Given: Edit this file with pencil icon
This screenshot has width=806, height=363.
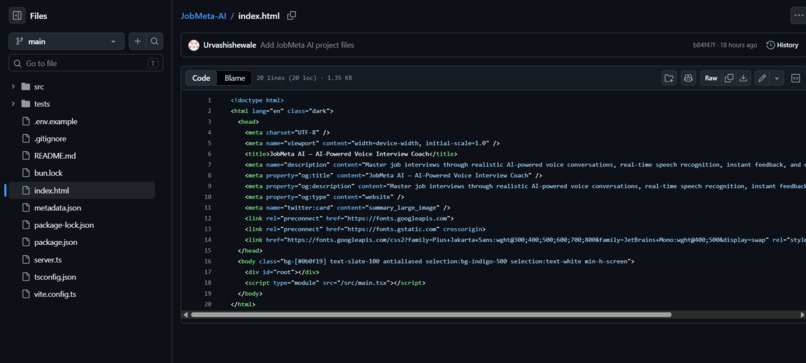Looking at the screenshot, I should pos(762,78).
